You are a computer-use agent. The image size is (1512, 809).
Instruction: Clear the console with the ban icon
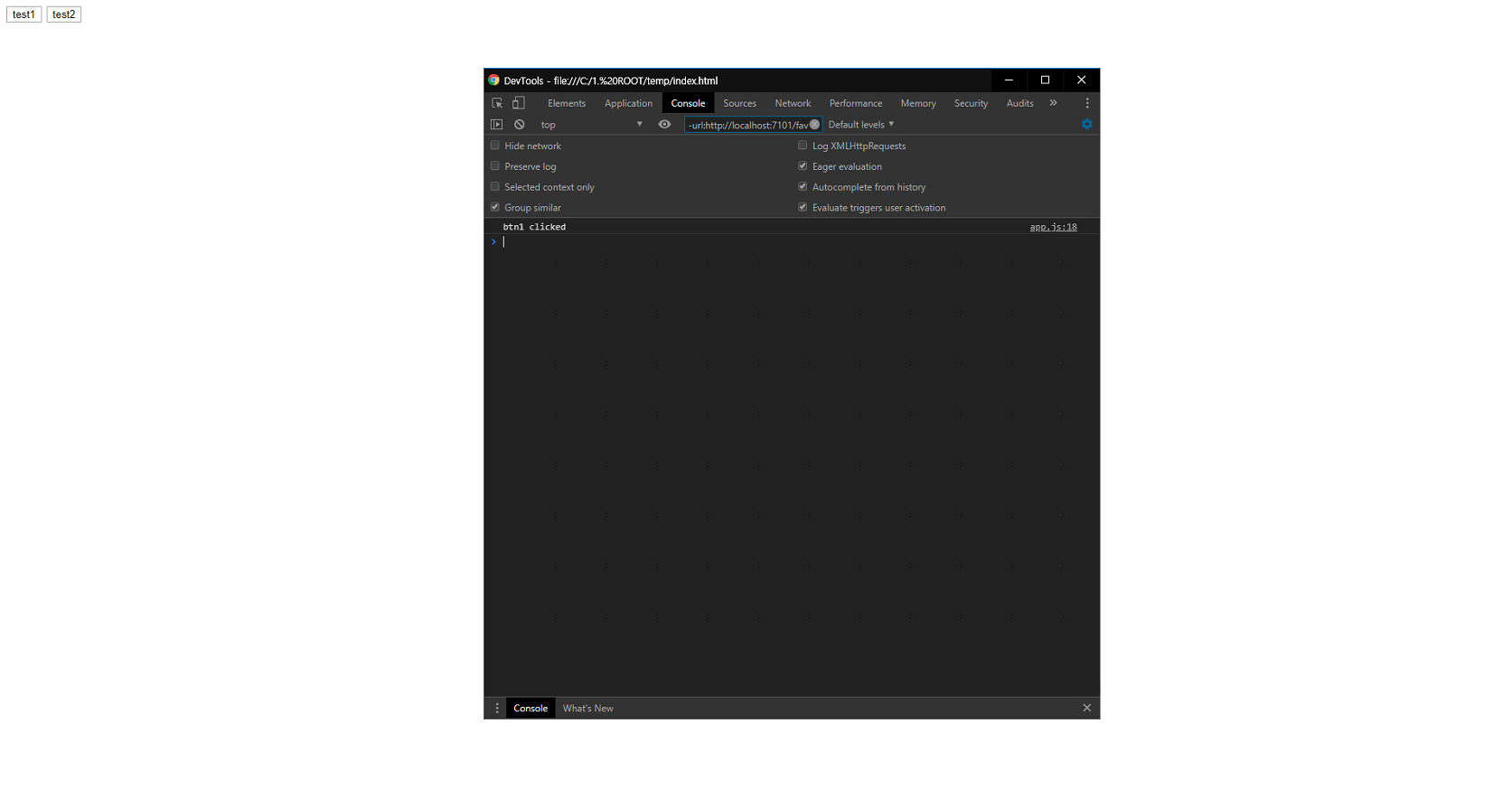coord(520,125)
